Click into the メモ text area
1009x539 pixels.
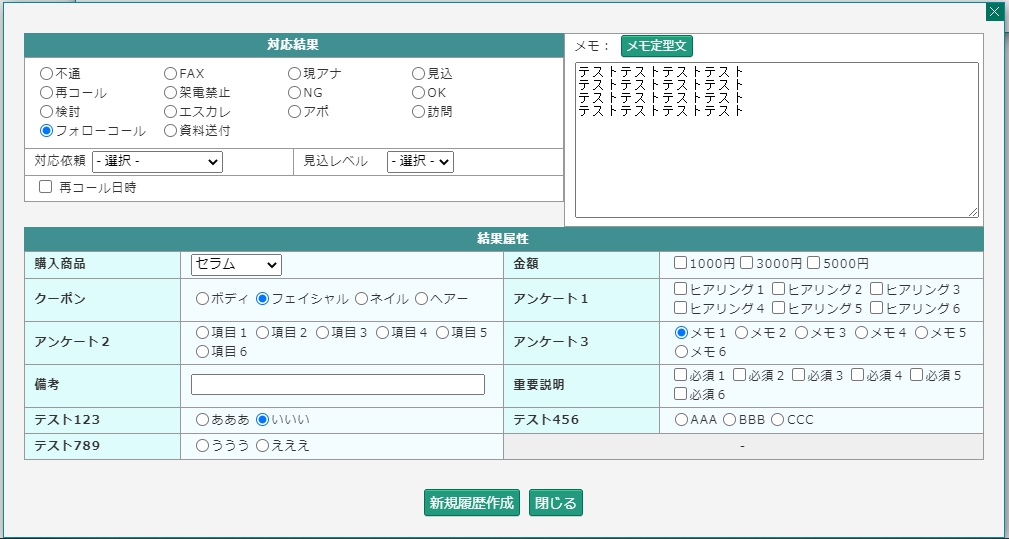click(x=777, y=140)
